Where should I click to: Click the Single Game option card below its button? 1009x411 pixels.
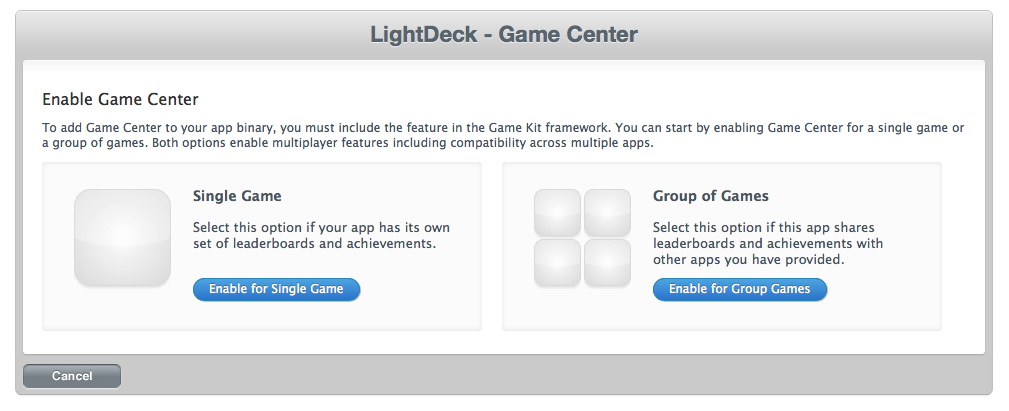(262, 315)
